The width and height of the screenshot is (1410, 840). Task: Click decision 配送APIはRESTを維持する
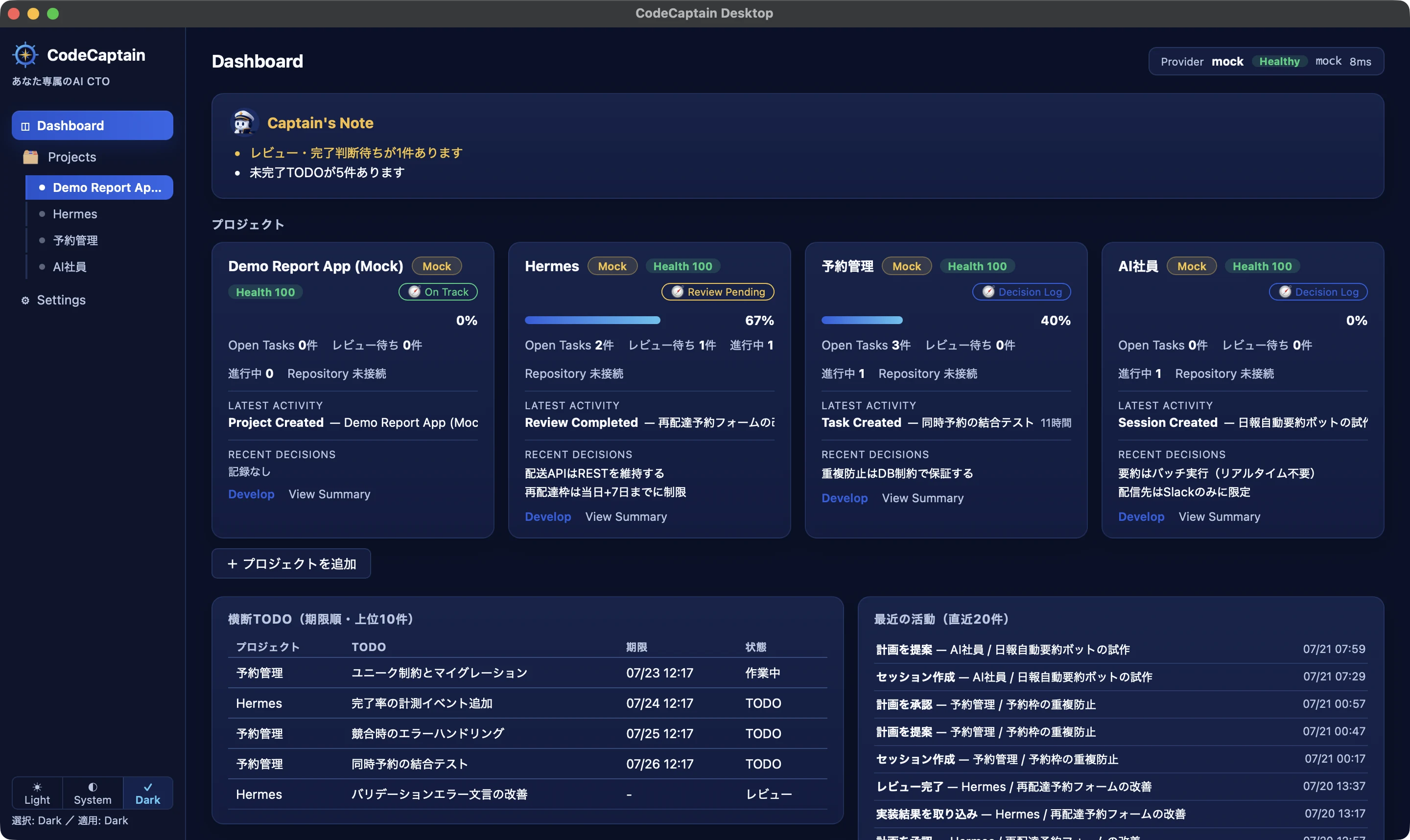point(594,473)
